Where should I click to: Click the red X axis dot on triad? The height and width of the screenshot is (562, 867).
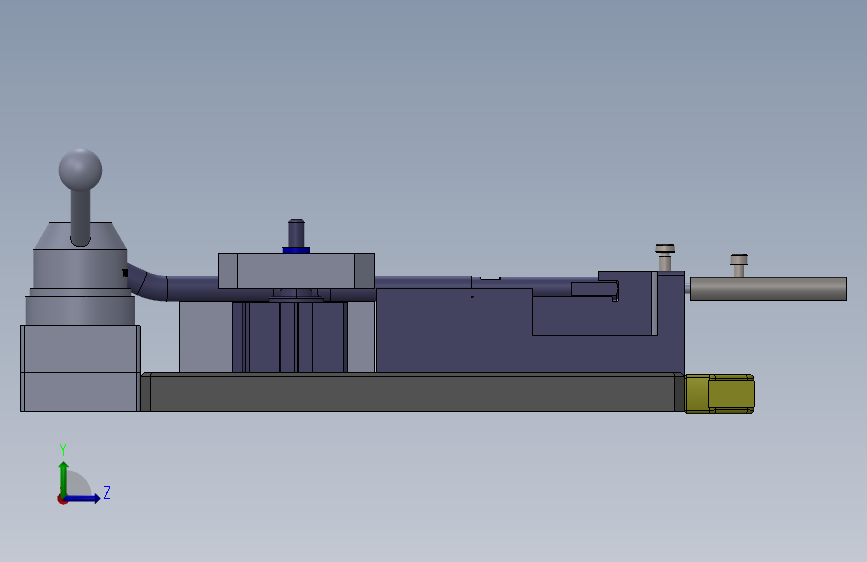click(61, 500)
